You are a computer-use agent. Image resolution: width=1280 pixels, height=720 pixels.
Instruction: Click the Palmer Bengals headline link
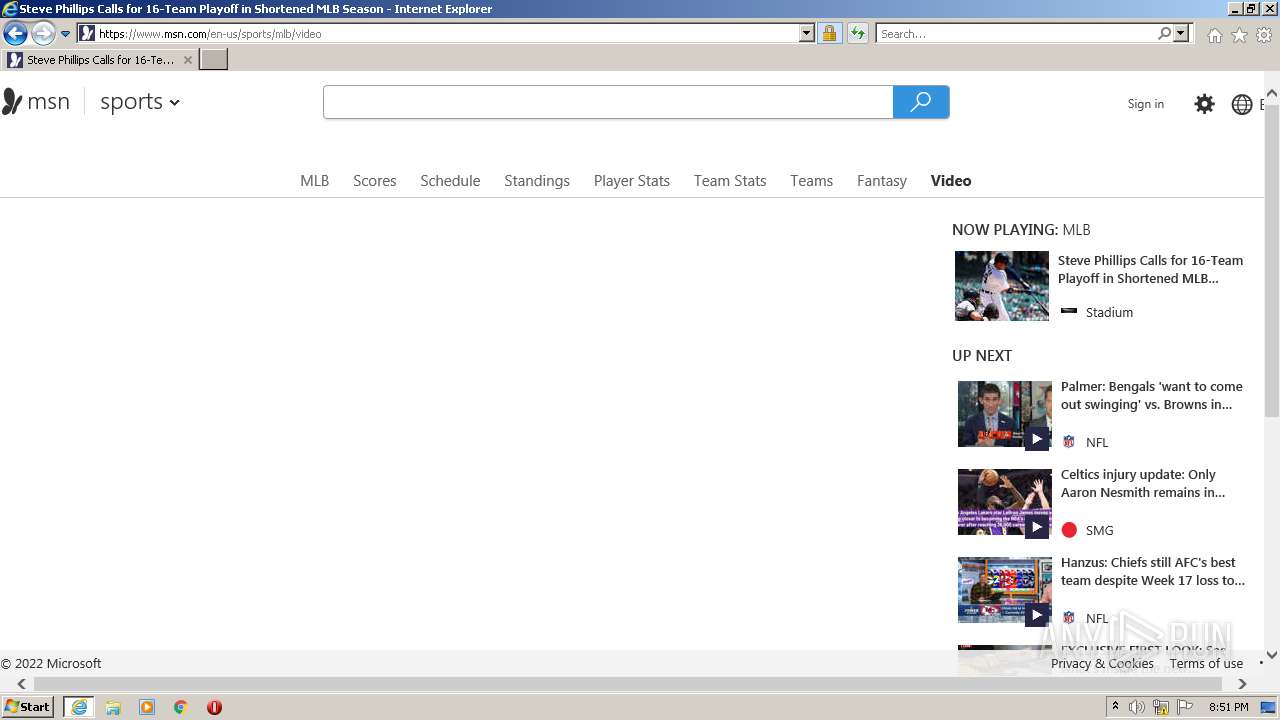(1151, 395)
